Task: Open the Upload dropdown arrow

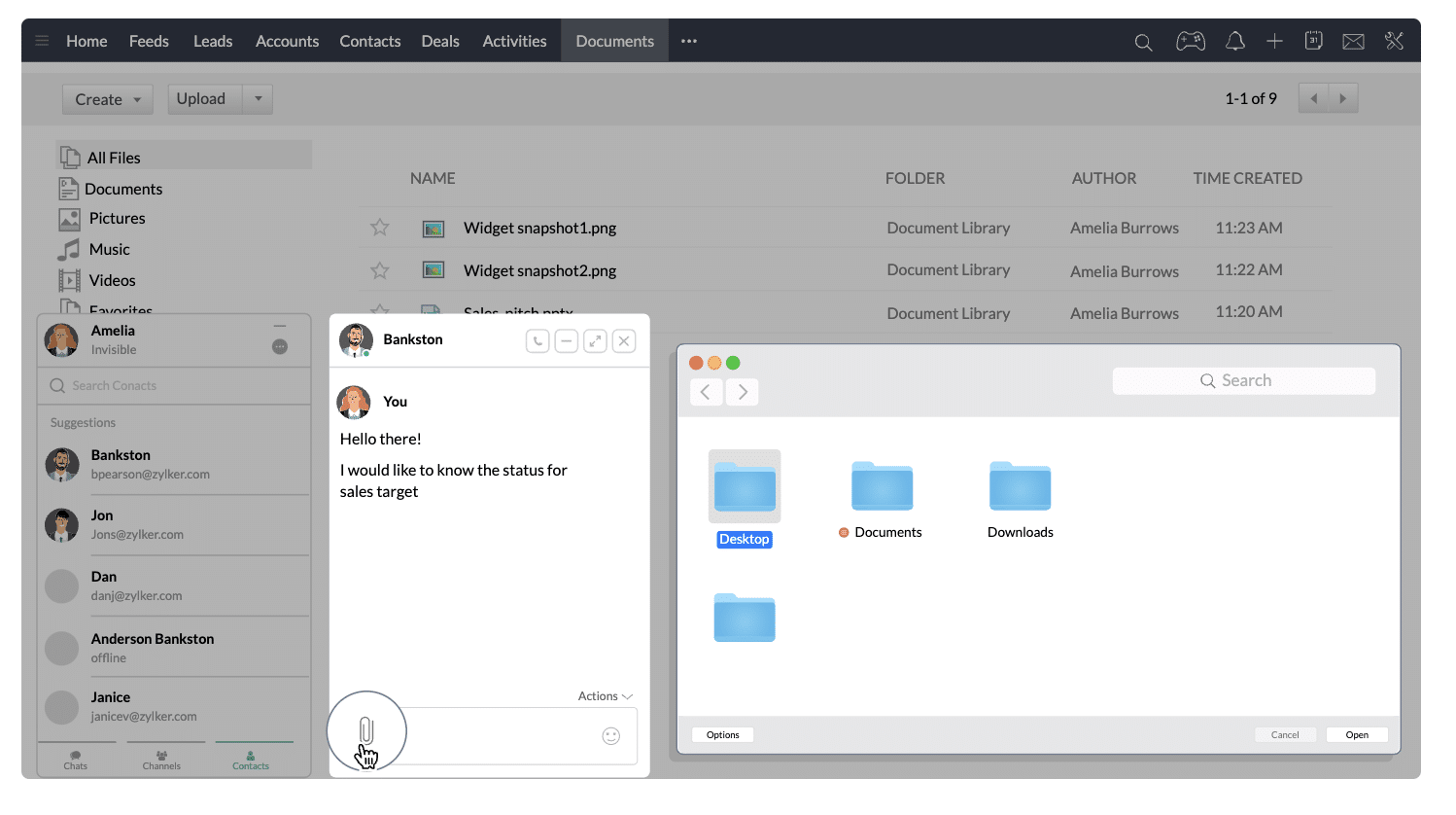Action: (258, 98)
